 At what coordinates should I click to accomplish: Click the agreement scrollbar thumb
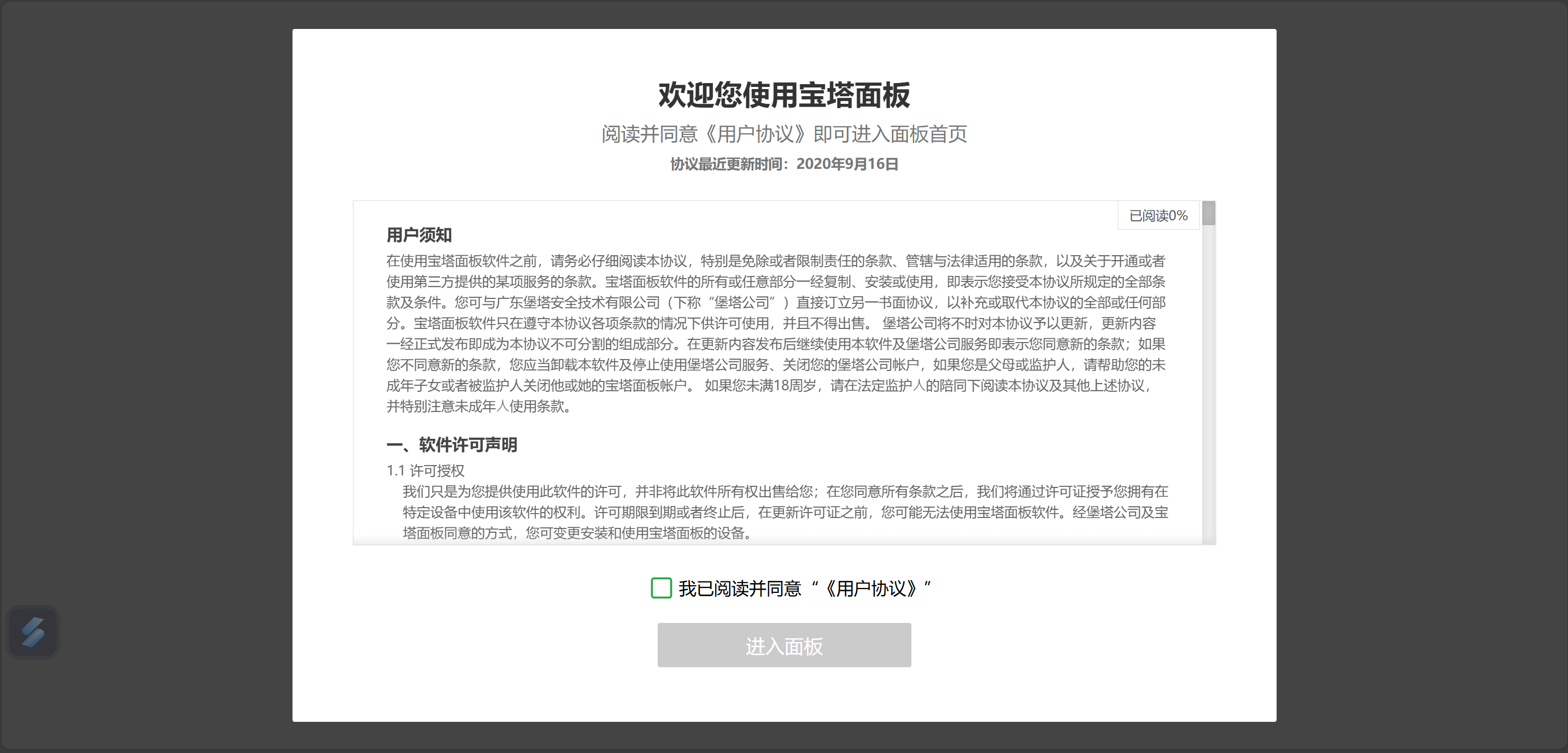(1208, 214)
